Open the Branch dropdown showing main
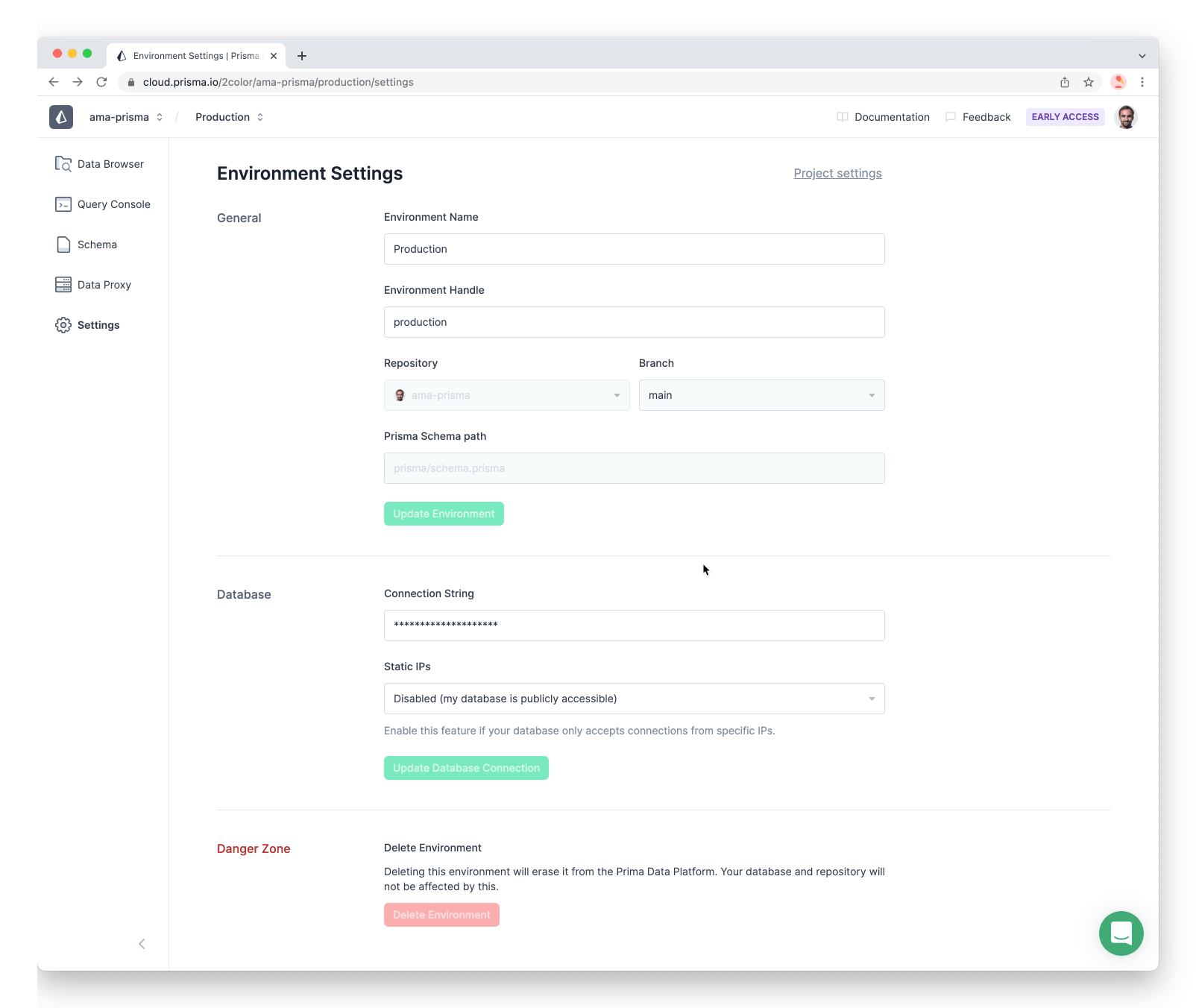The width and height of the screenshot is (1196, 1008). click(x=761, y=395)
